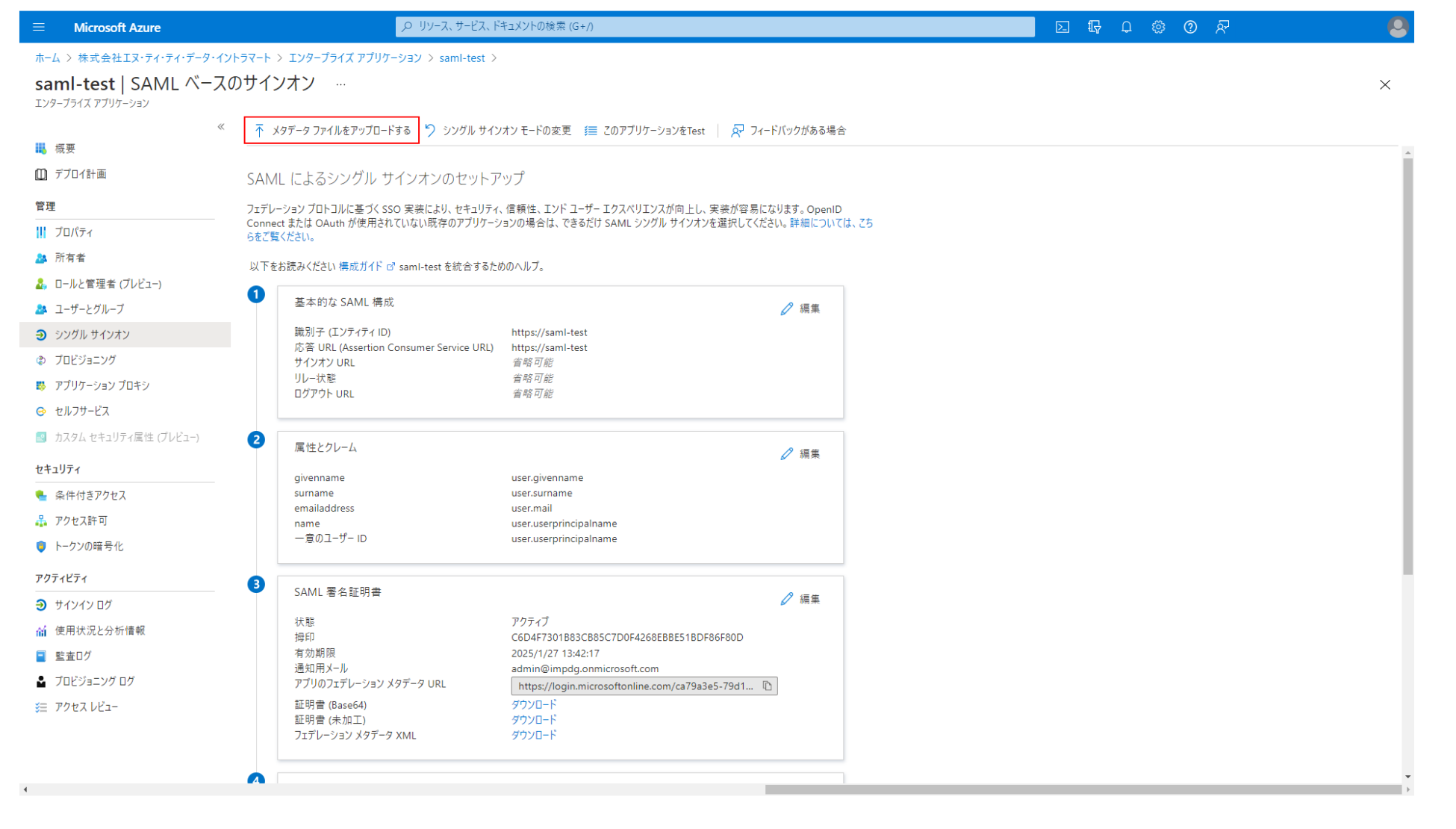This screenshot has height=829, width=1456.
Task: Select the admin@impdg.onmicrosoft.com email
Action: point(585,668)
